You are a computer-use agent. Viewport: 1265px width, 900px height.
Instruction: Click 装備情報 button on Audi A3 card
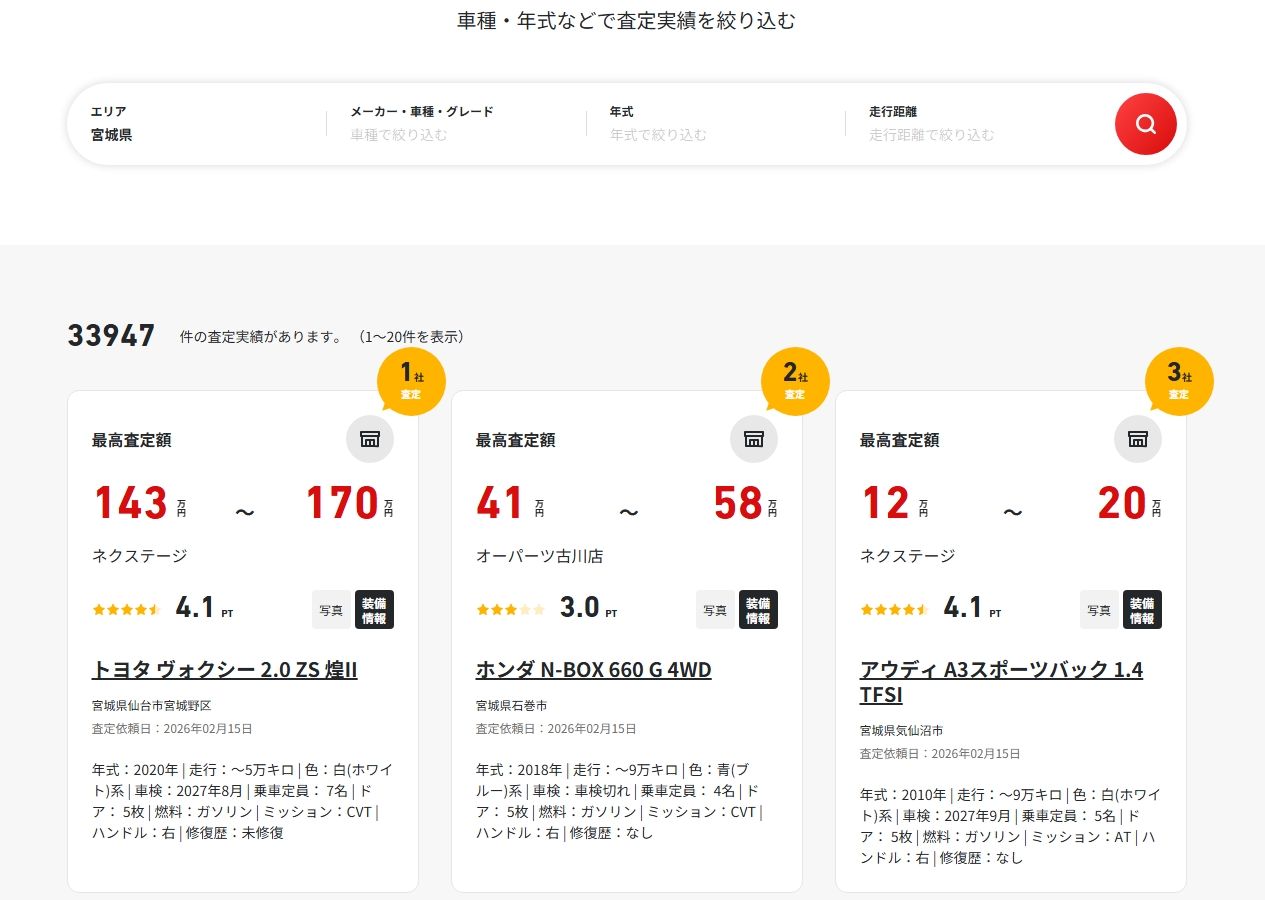(x=1142, y=610)
